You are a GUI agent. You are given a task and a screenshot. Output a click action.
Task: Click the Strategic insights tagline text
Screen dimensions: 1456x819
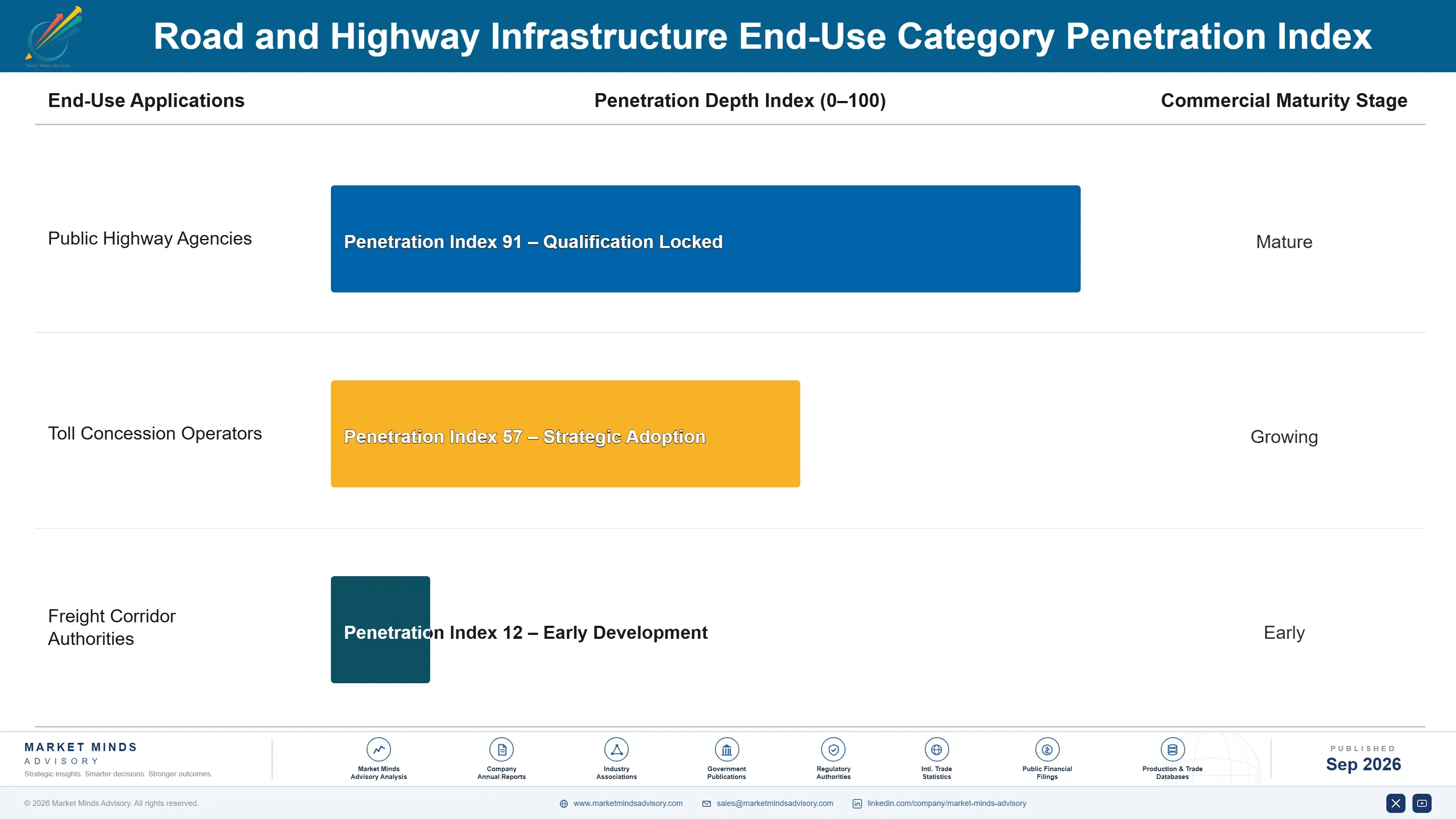click(118, 774)
